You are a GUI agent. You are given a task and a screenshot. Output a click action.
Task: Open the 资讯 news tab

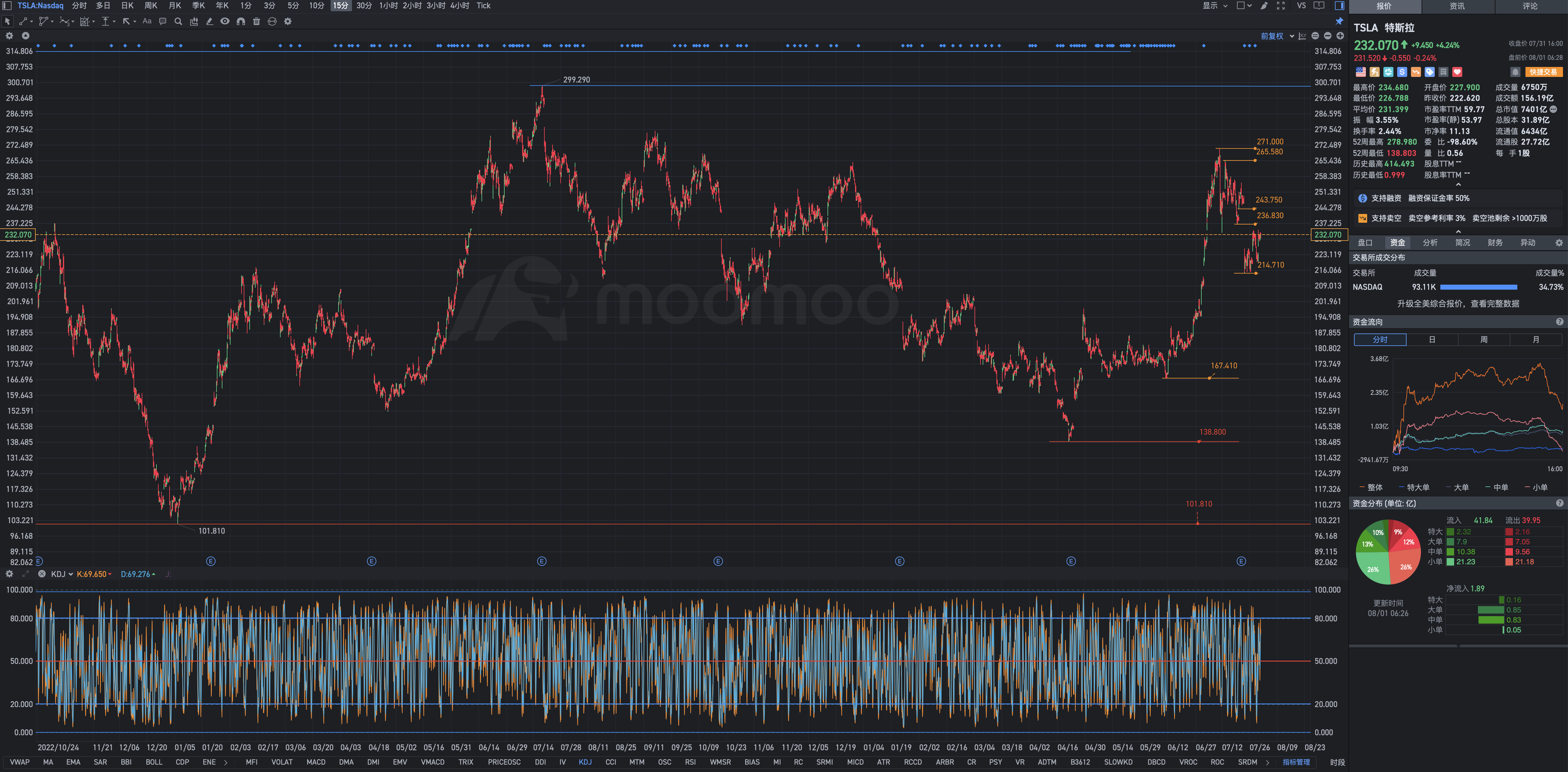pyautogui.click(x=1457, y=6)
